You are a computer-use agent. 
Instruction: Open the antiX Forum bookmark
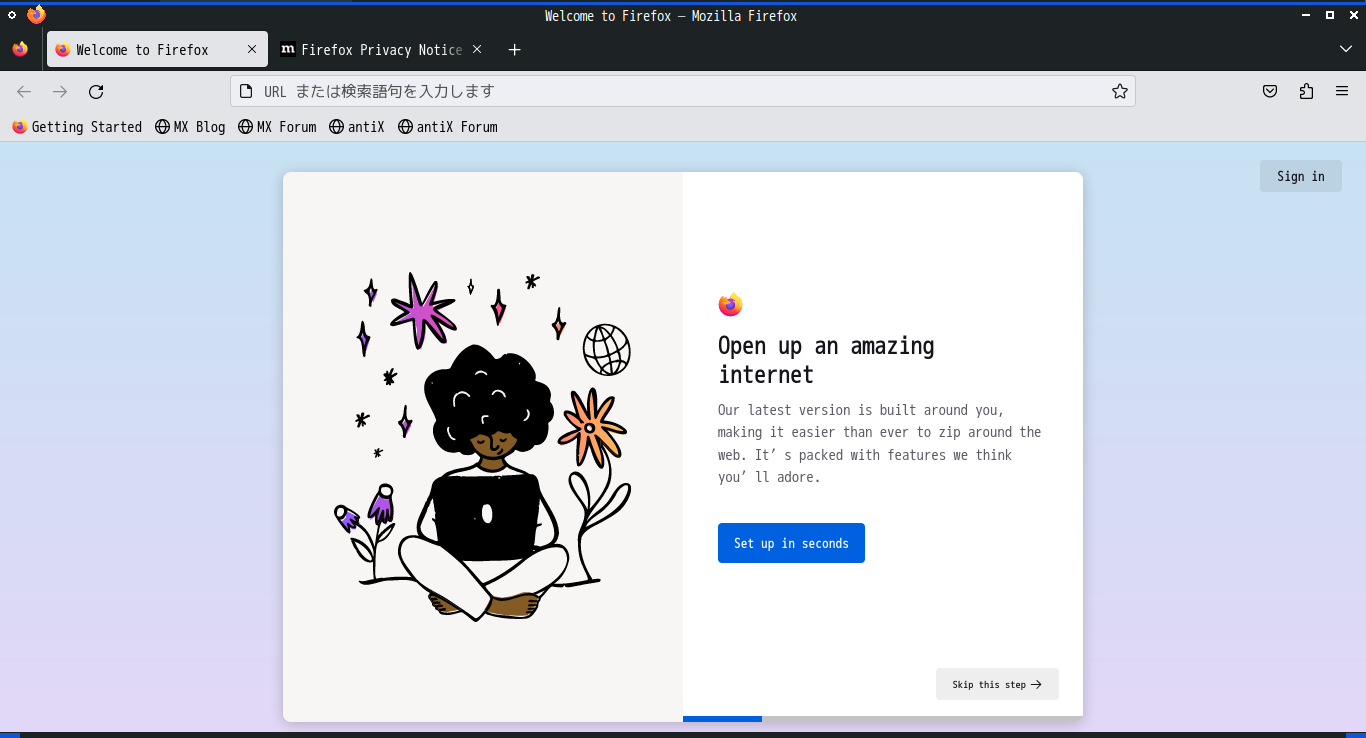click(x=447, y=127)
